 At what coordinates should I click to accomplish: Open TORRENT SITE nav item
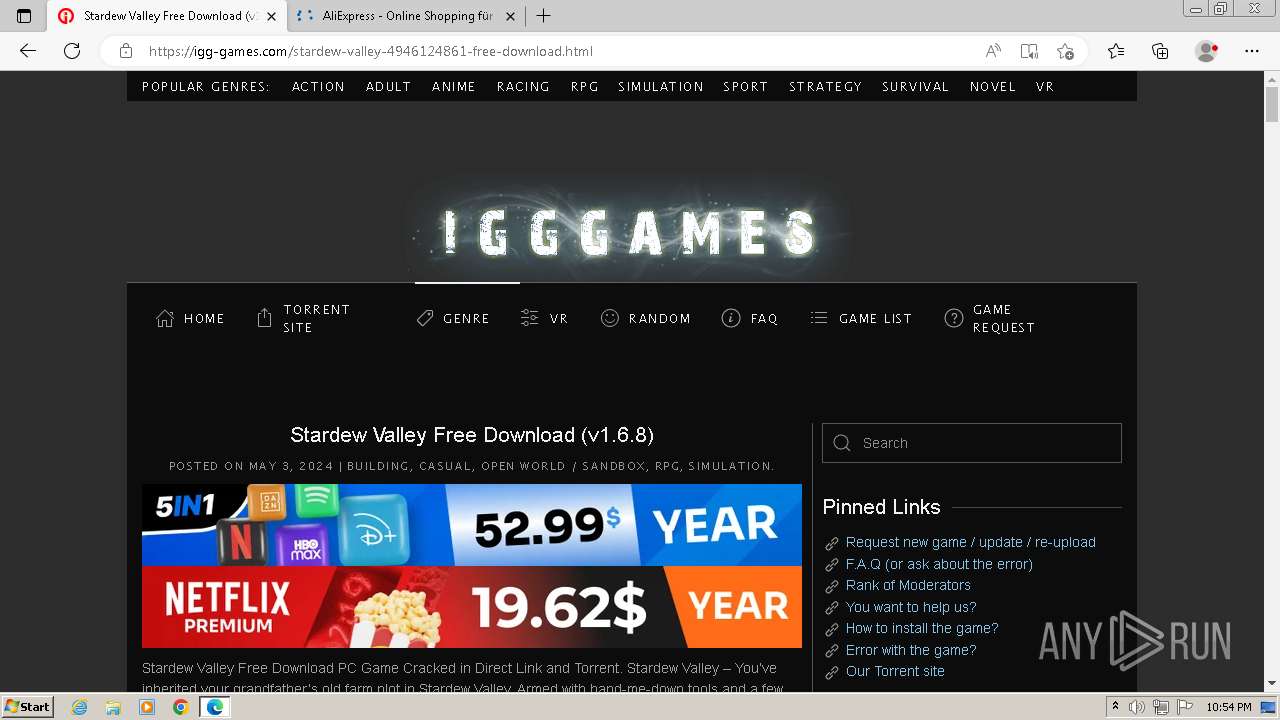point(304,319)
